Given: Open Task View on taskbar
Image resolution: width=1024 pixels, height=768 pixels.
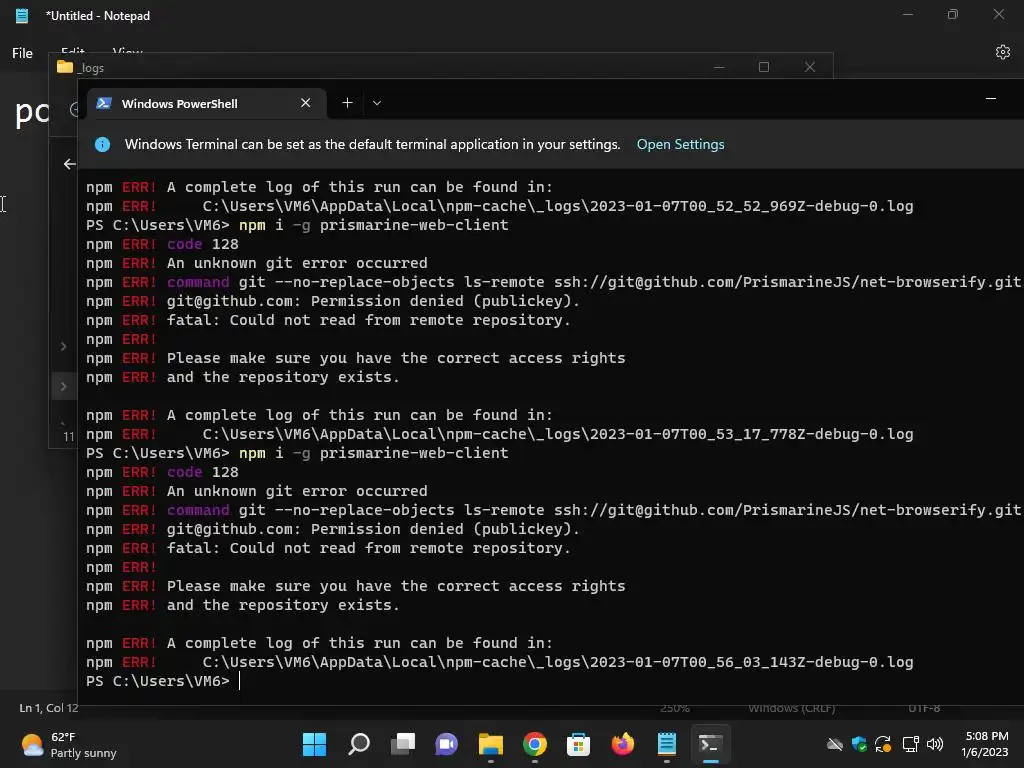Looking at the screenshot, I should click(x=403, y=744).
